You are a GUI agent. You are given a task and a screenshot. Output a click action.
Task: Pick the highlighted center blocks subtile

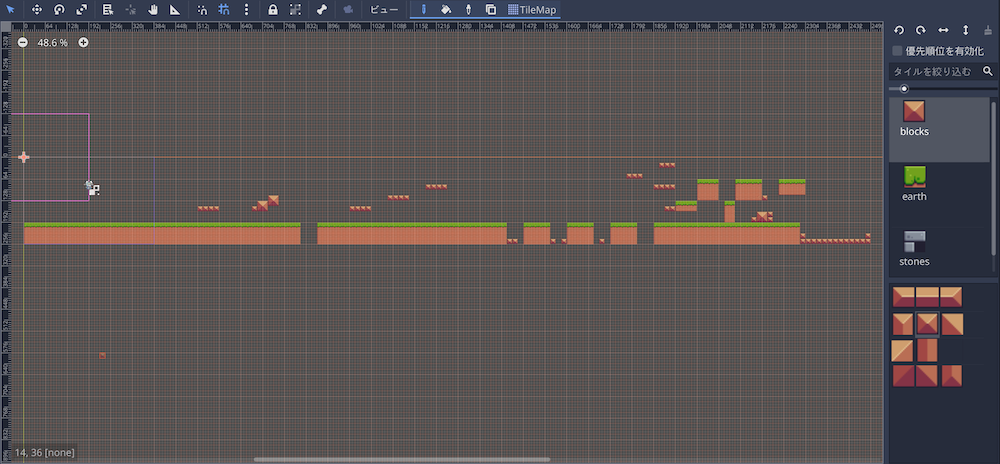click(927, 324)
